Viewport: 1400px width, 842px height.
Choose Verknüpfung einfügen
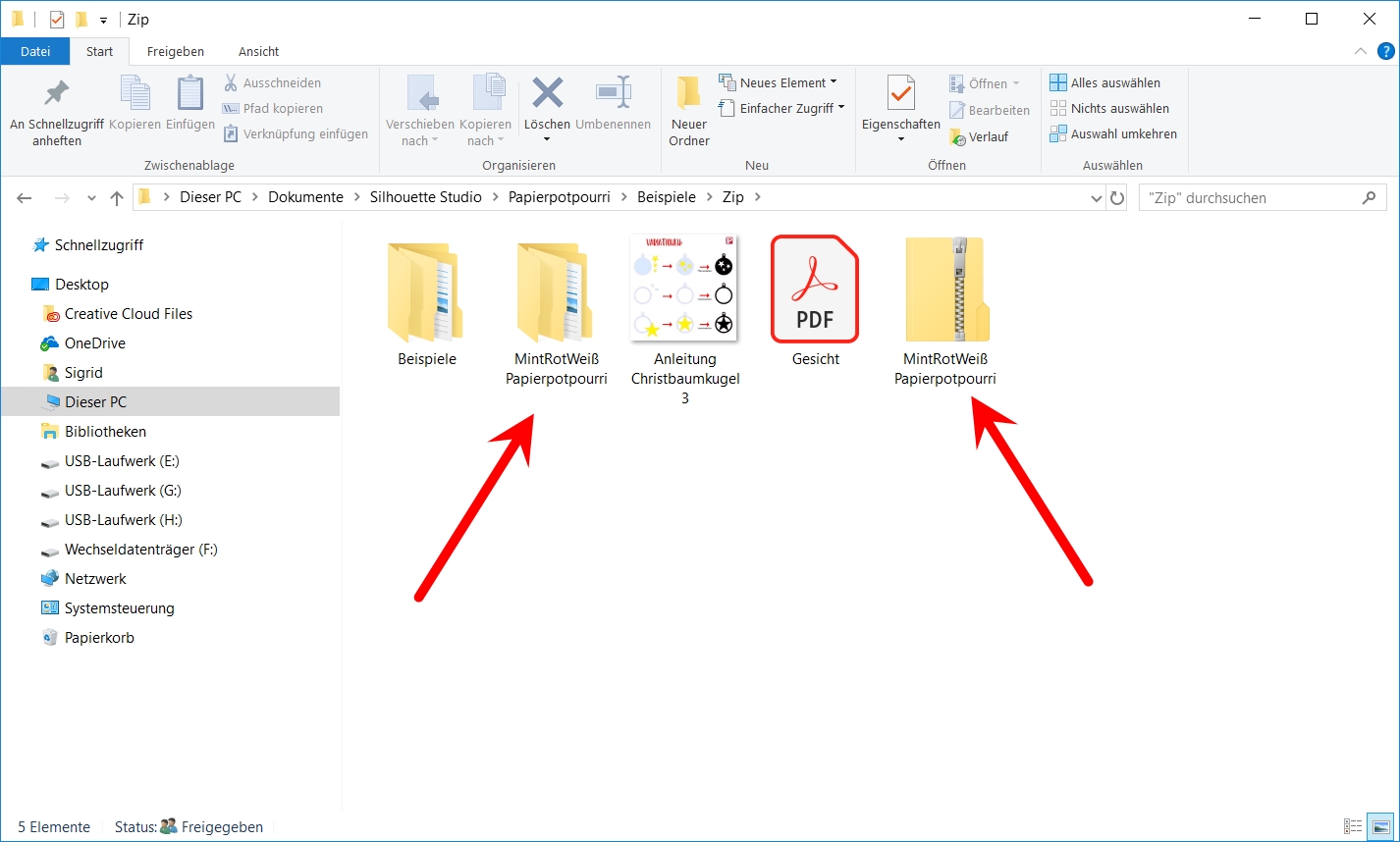296,134
